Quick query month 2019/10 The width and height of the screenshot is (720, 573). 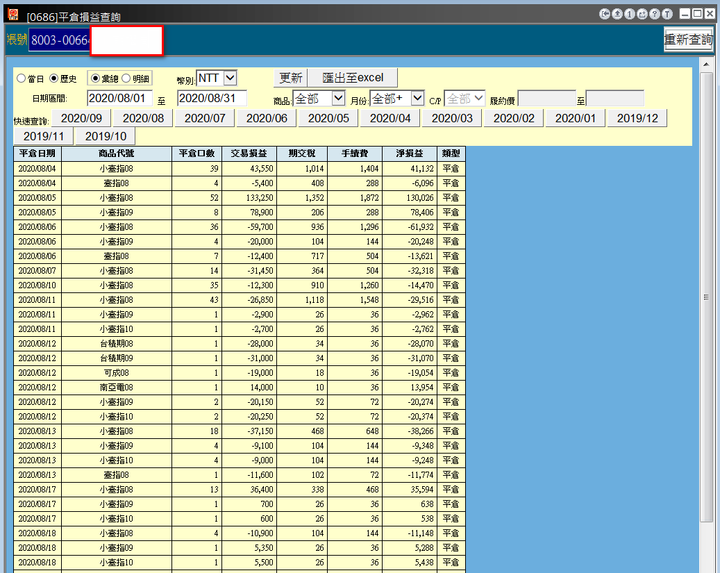pos(106,136)
